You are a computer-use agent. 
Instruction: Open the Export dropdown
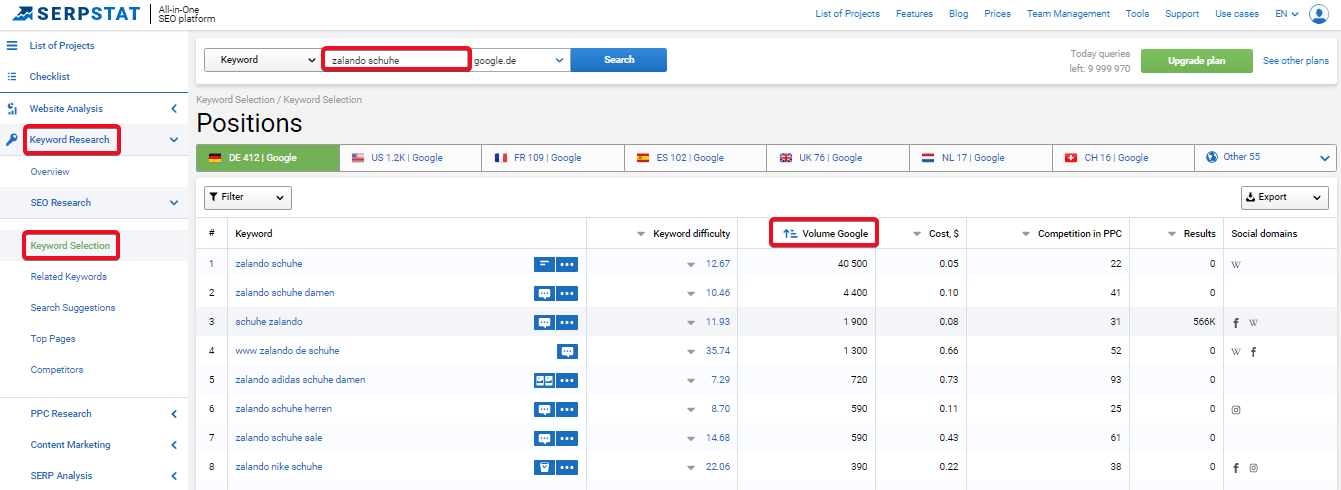tap(1285, 197)
